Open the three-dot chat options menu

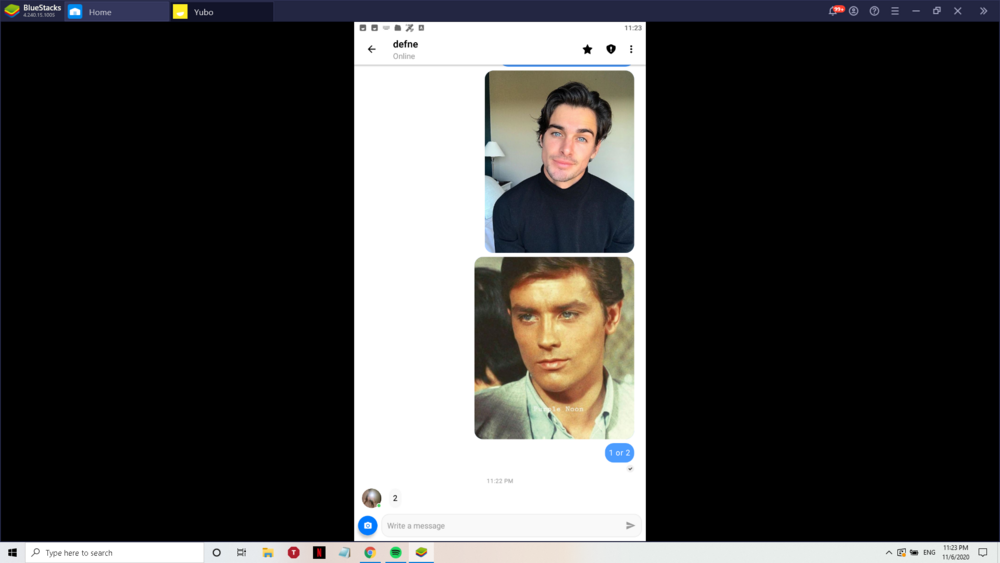[x=631, y=49]
